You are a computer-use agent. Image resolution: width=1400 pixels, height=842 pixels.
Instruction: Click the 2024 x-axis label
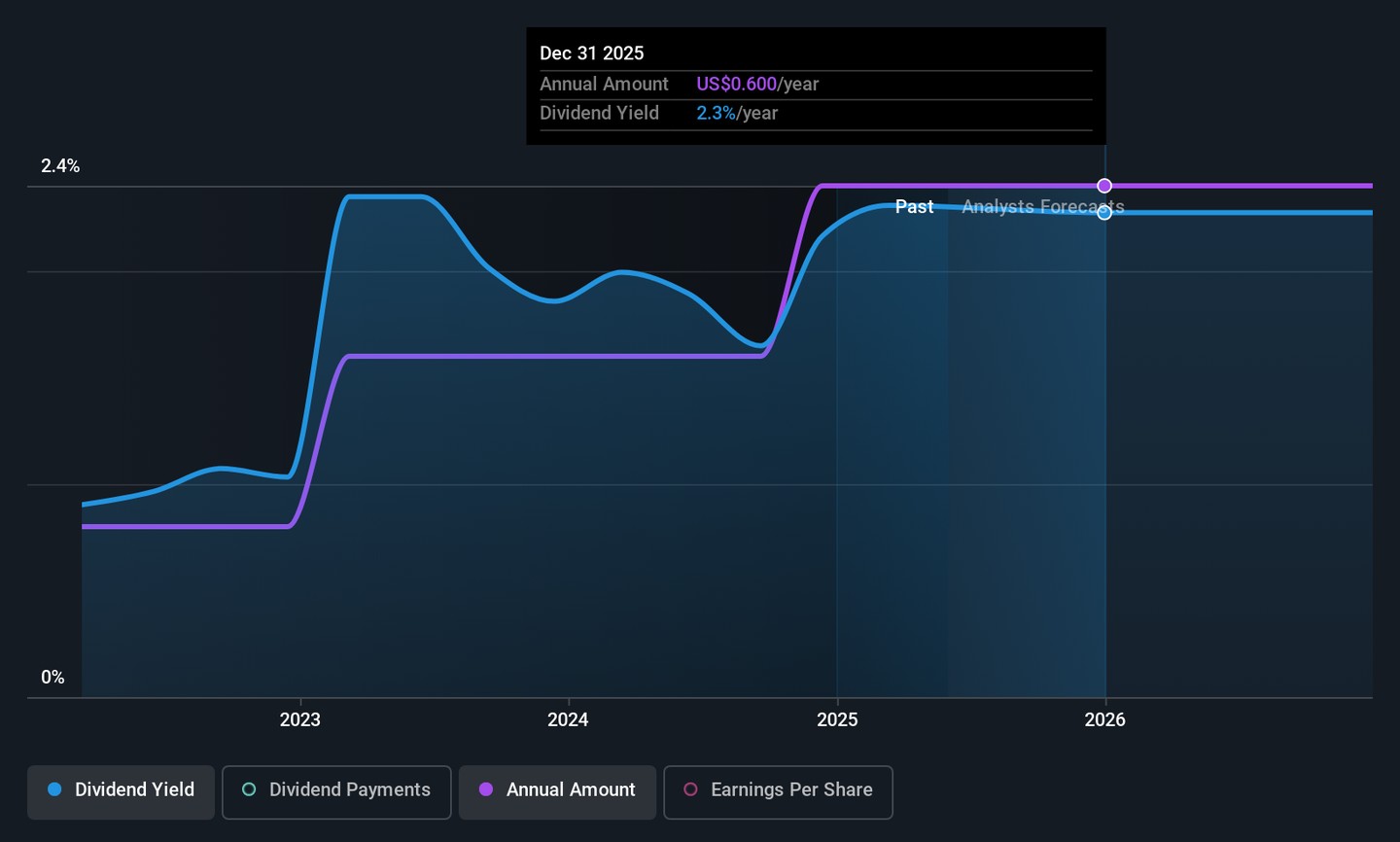[568, 719]
